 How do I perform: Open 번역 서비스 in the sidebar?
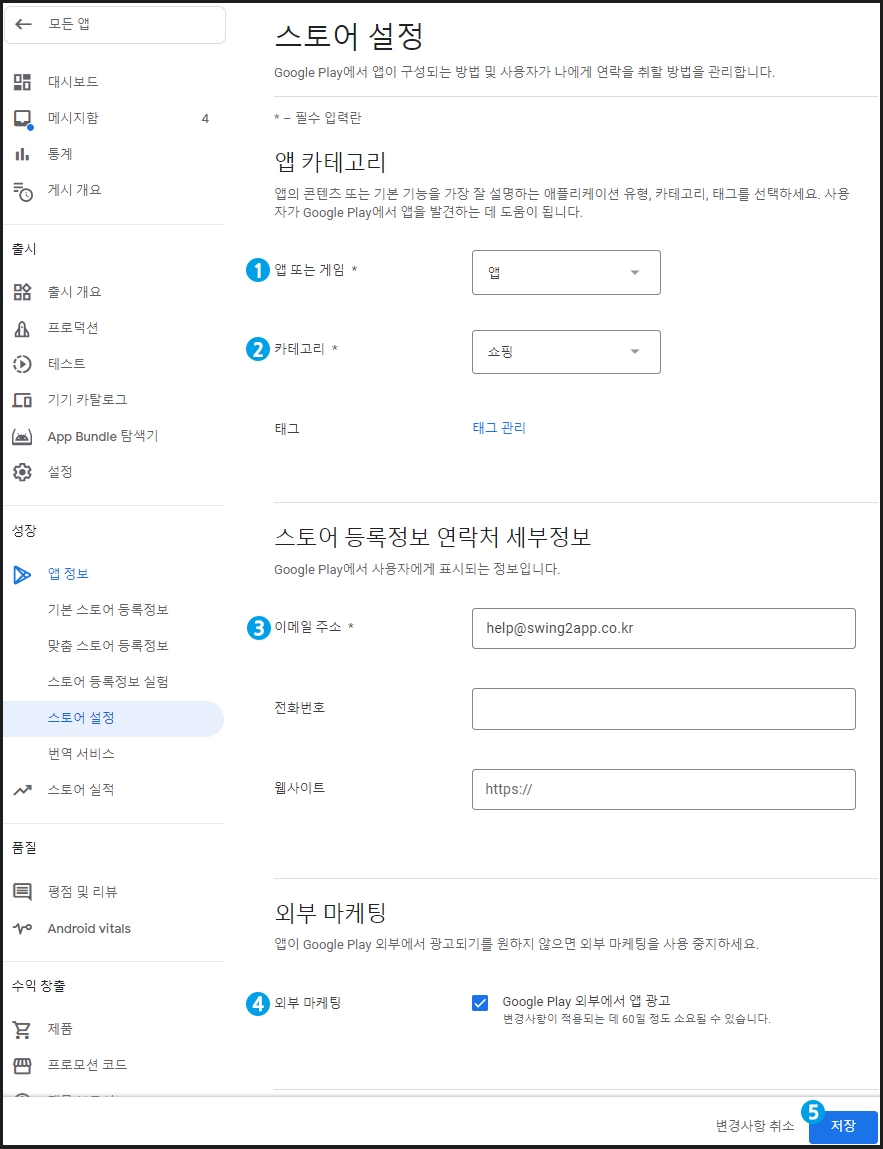[x=81, y=753]
